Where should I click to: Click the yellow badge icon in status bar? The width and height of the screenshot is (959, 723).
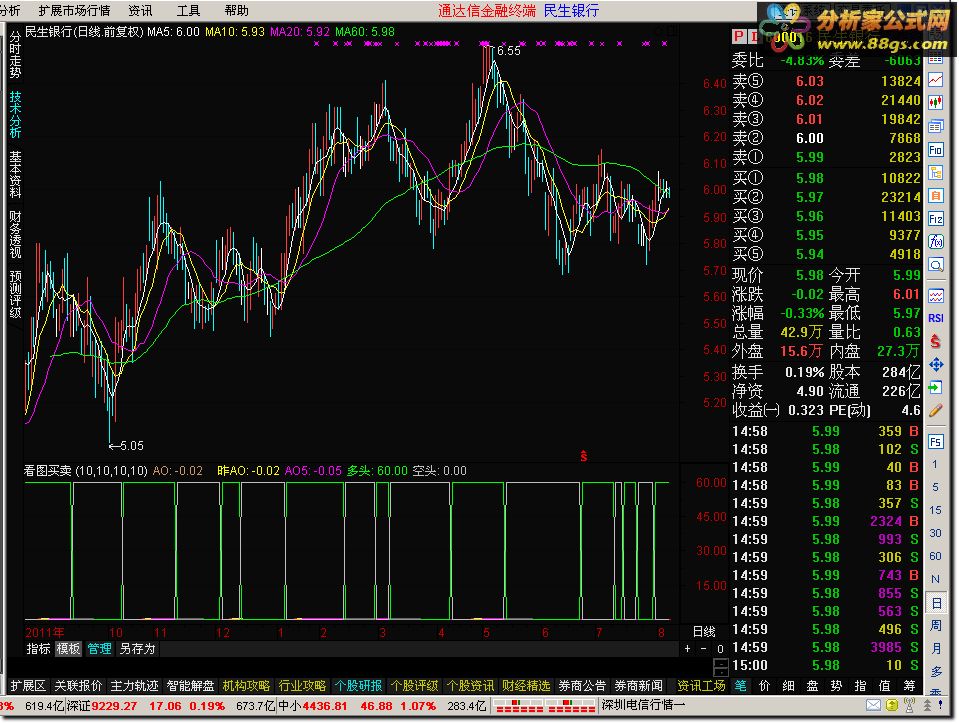click(892, 705)
